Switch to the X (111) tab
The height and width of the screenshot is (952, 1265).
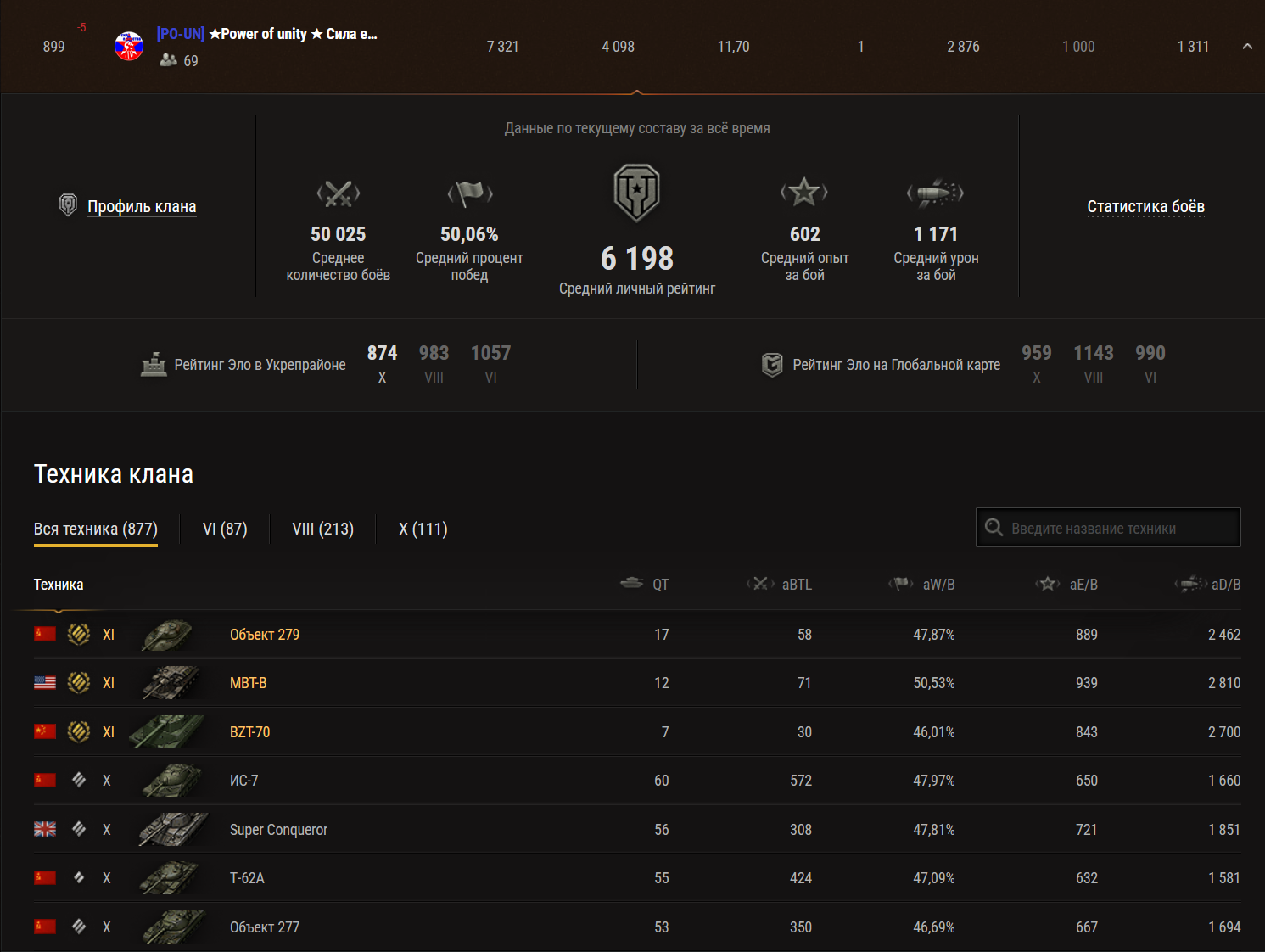point(423,529)
